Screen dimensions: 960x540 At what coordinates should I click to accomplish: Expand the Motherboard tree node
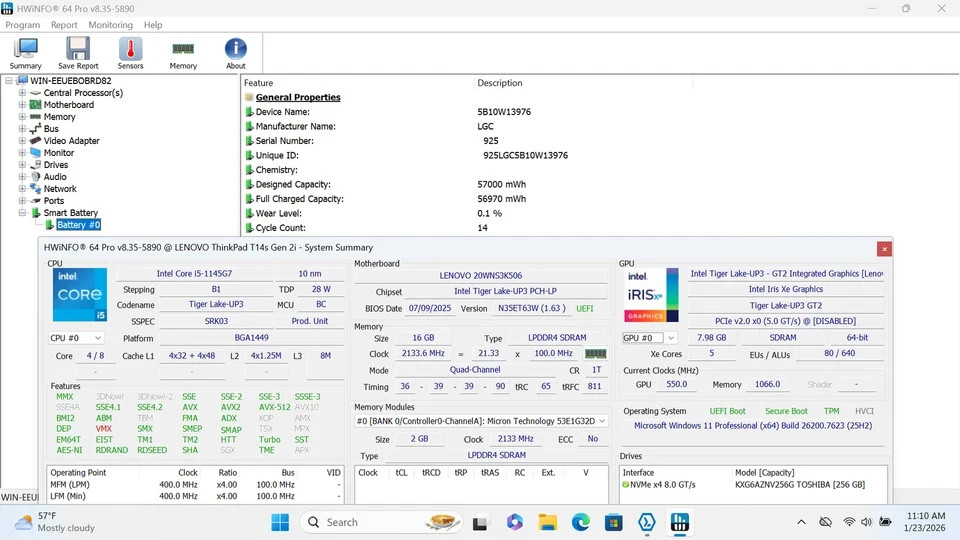(x=22, y=105)
